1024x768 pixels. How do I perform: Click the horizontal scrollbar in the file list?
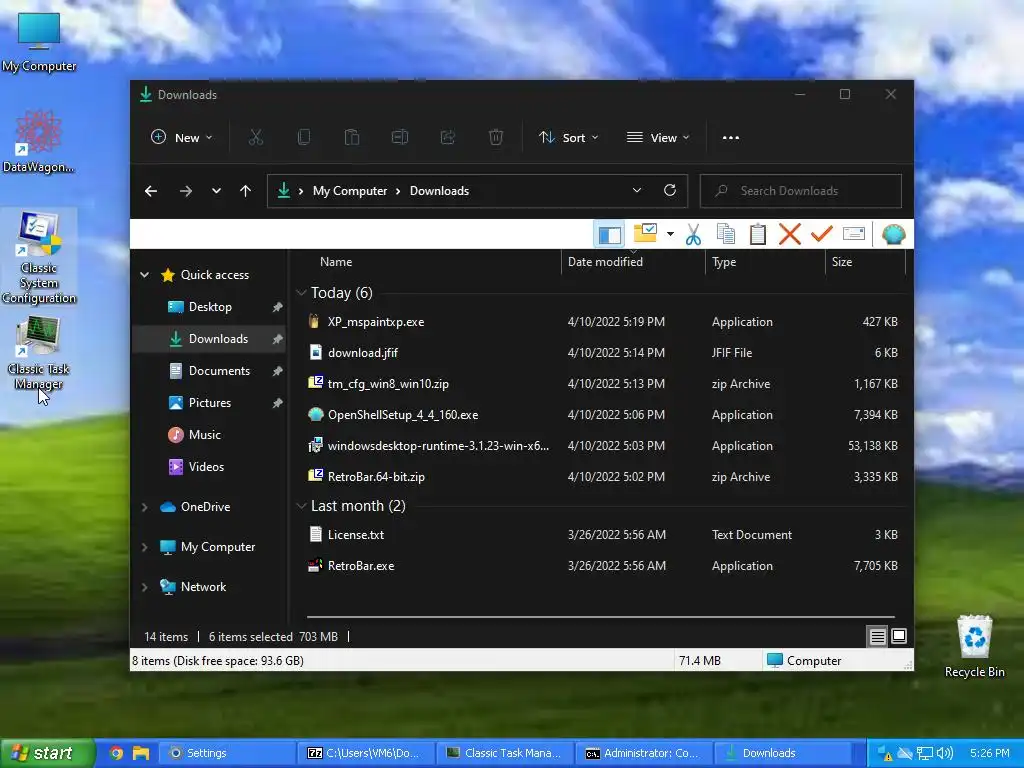tap(601, 616)
